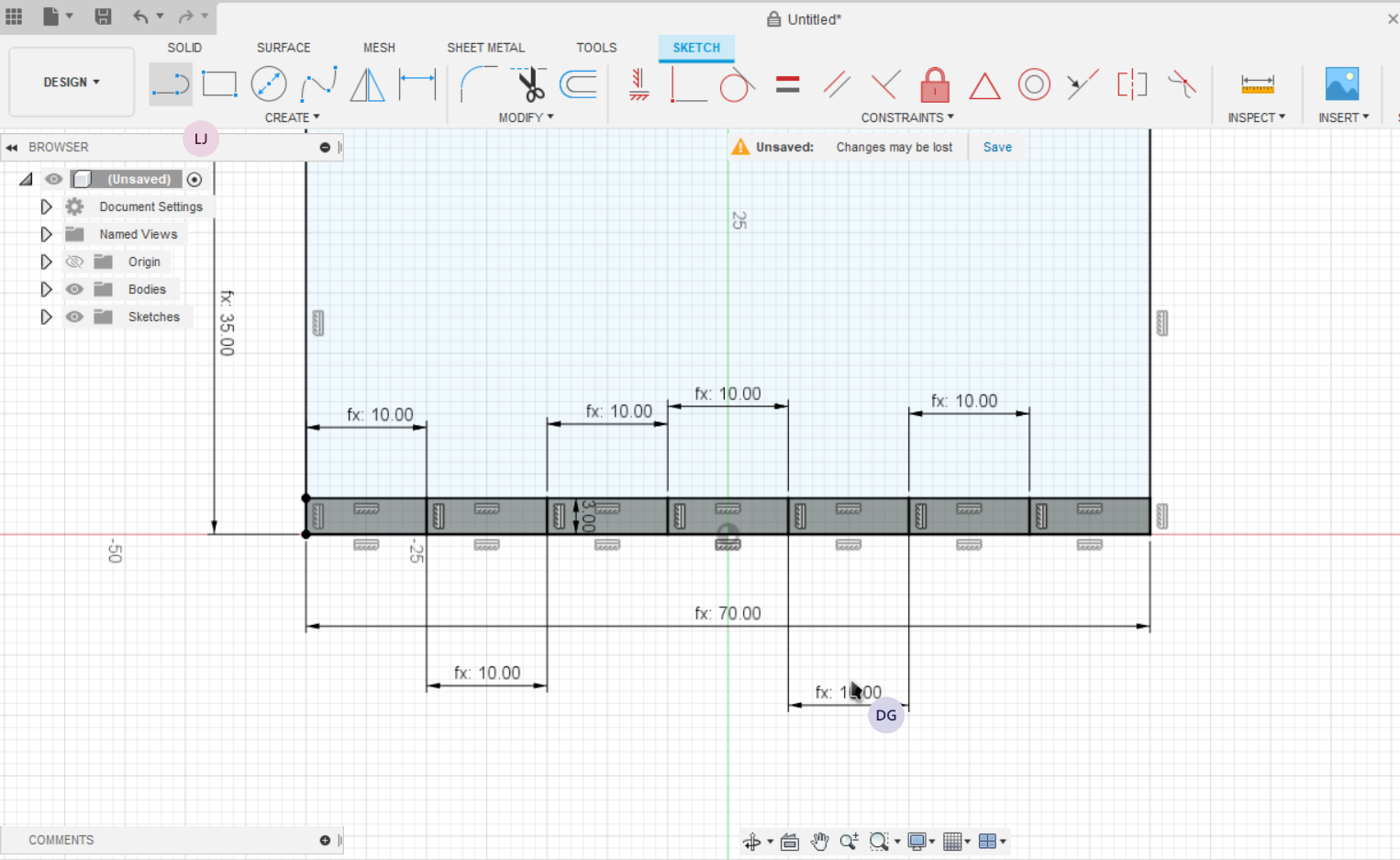
Task: Select the Mirror sketch tool
Action: [367, 84]
